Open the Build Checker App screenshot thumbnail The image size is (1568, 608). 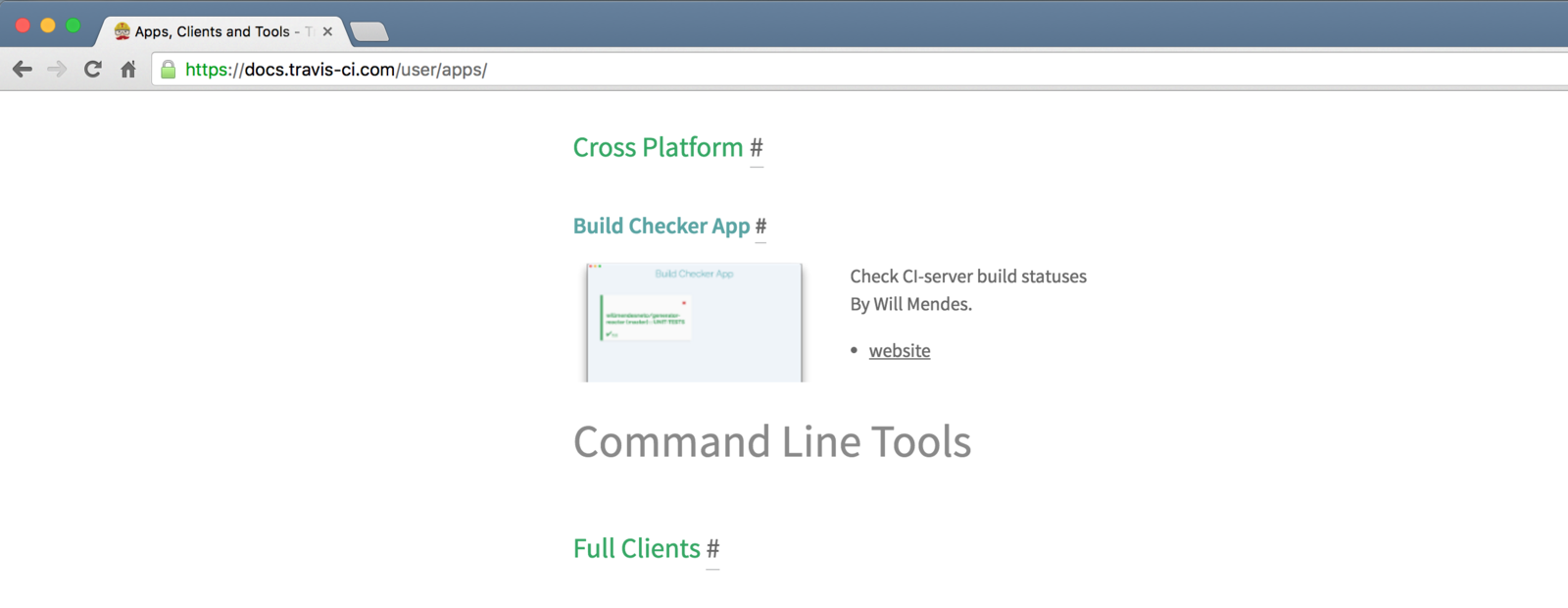694,323
